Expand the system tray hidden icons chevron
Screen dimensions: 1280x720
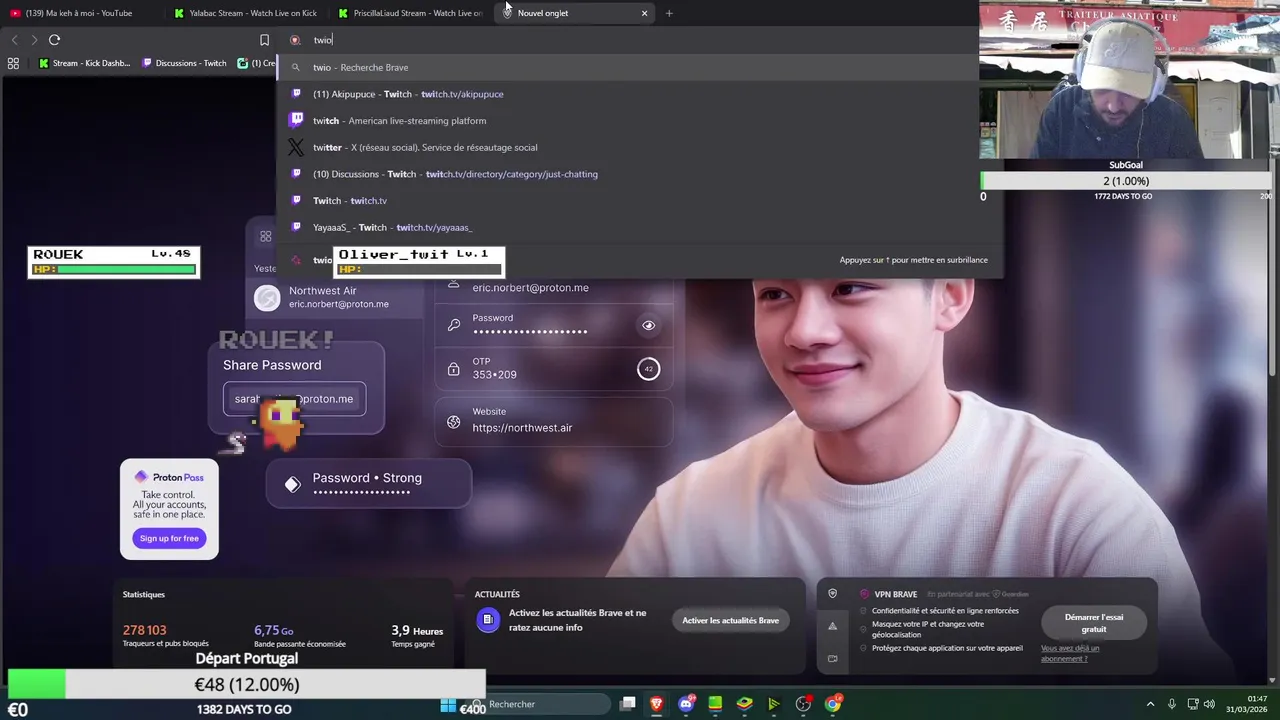(1150, 704)
